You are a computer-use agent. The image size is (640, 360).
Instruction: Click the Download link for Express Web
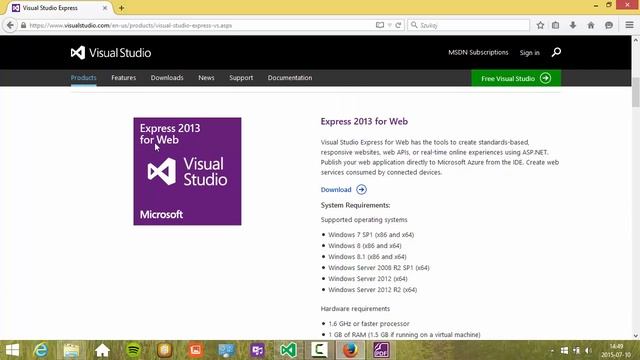(336, 189)
